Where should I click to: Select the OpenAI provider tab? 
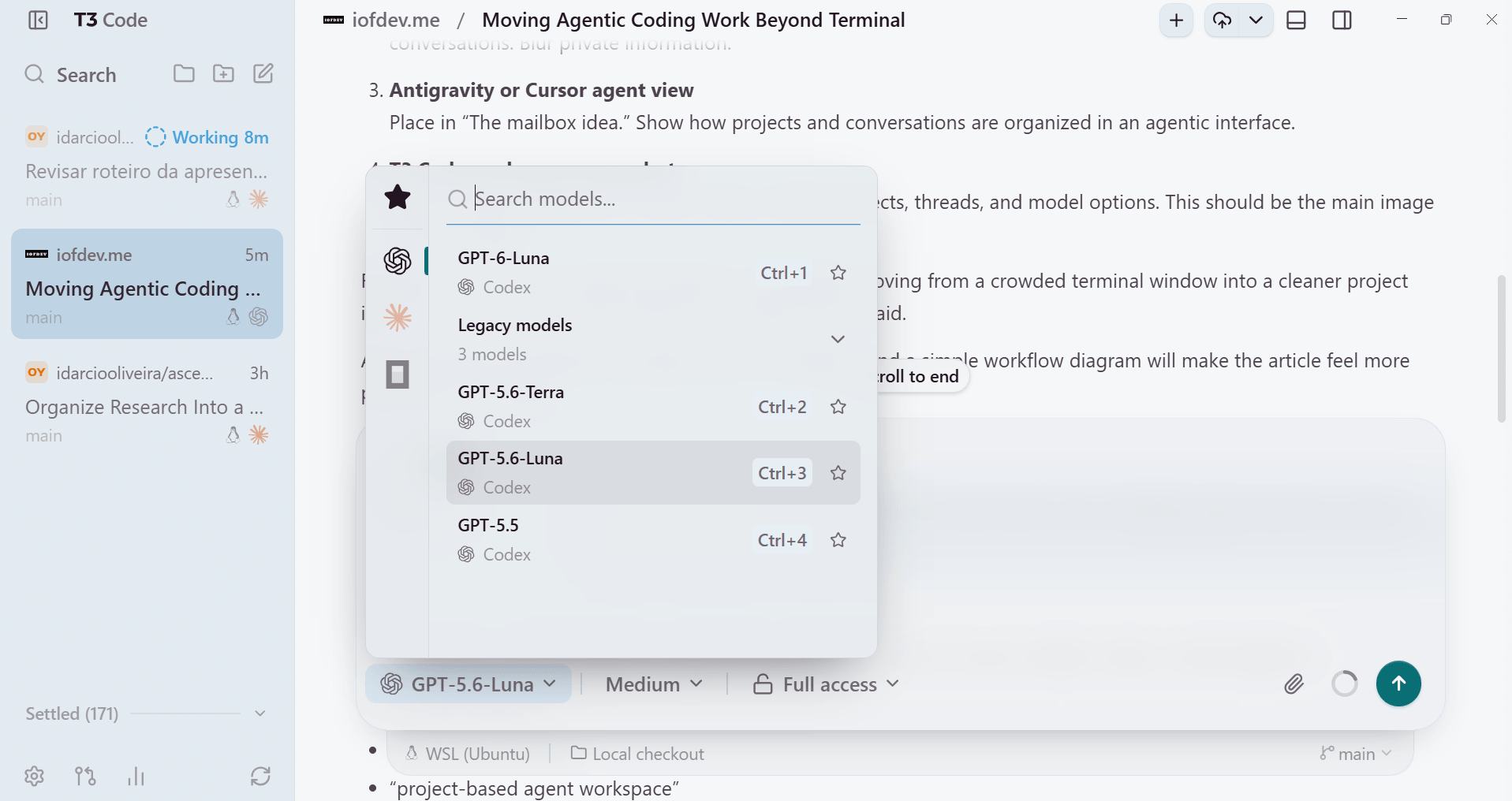coord(398,260)
